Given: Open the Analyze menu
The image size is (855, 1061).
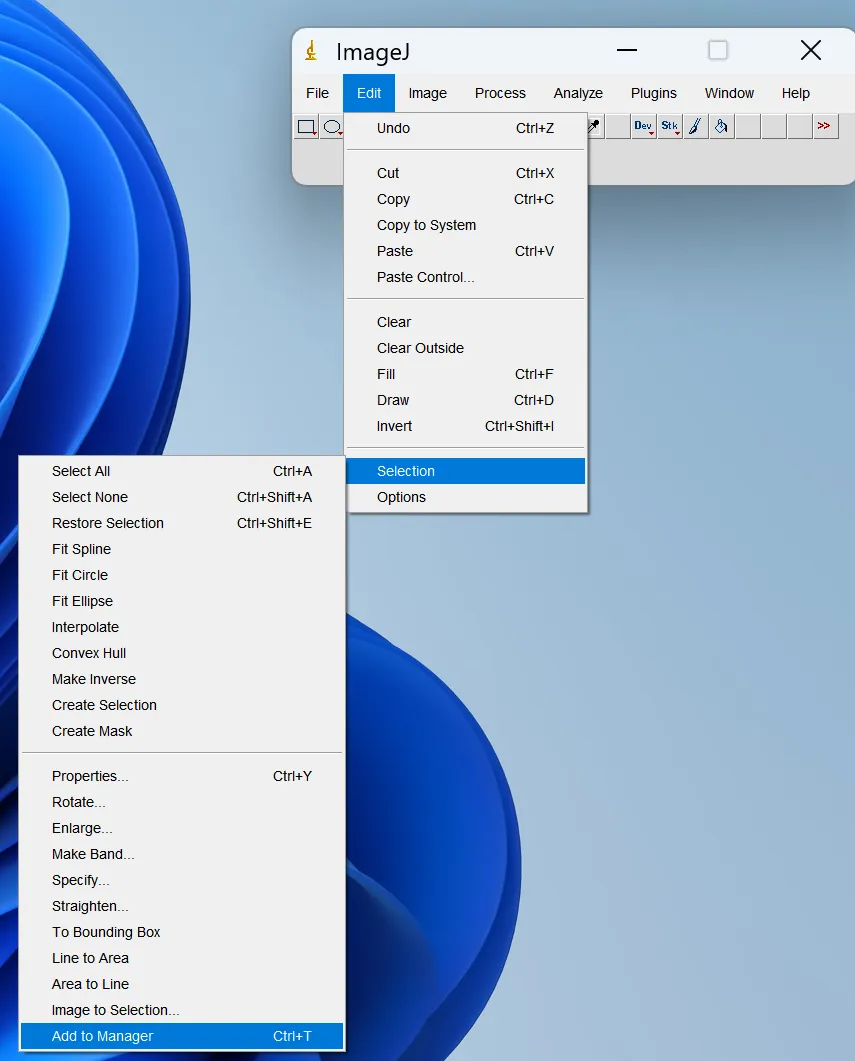Looking at the screenshot, I should coord(578,93).
